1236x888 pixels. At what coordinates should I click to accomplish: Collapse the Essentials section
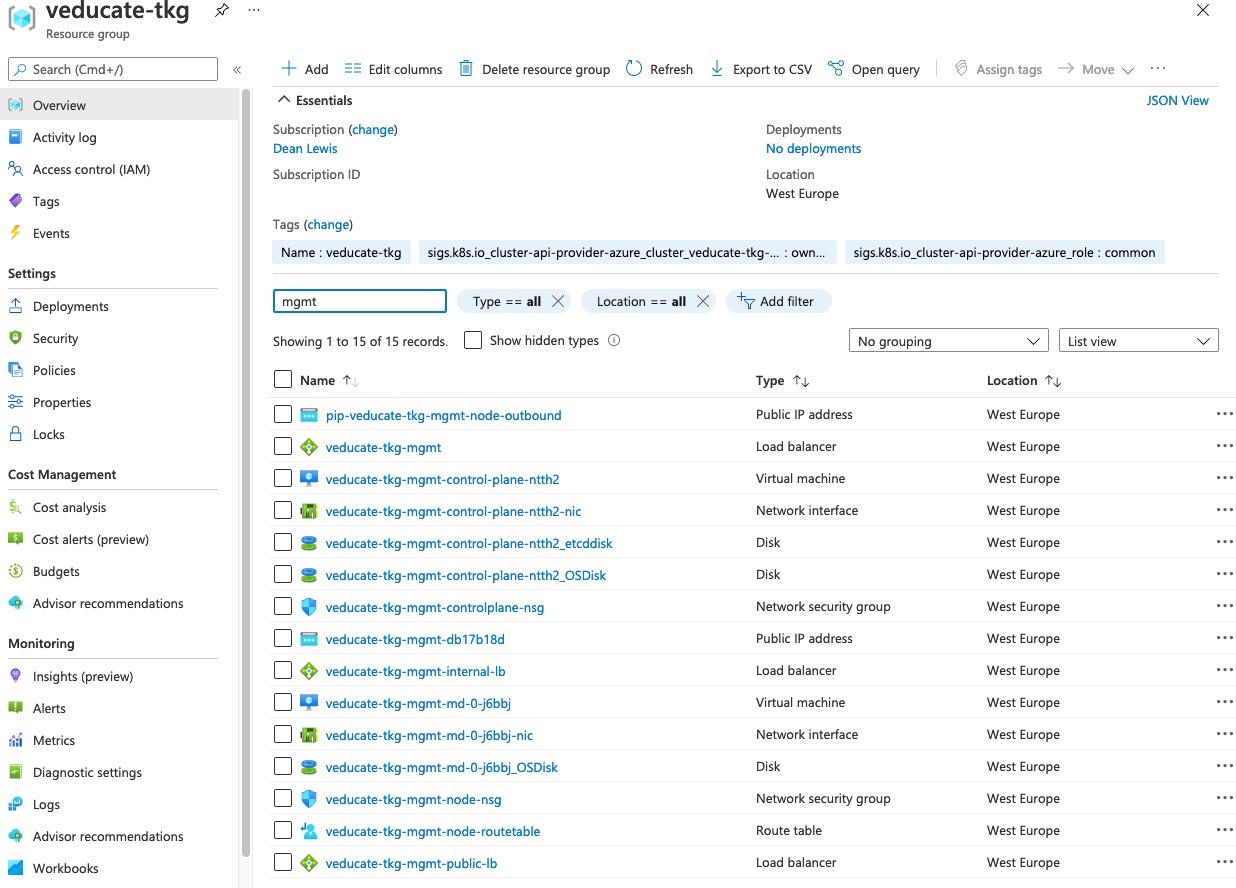284,100
